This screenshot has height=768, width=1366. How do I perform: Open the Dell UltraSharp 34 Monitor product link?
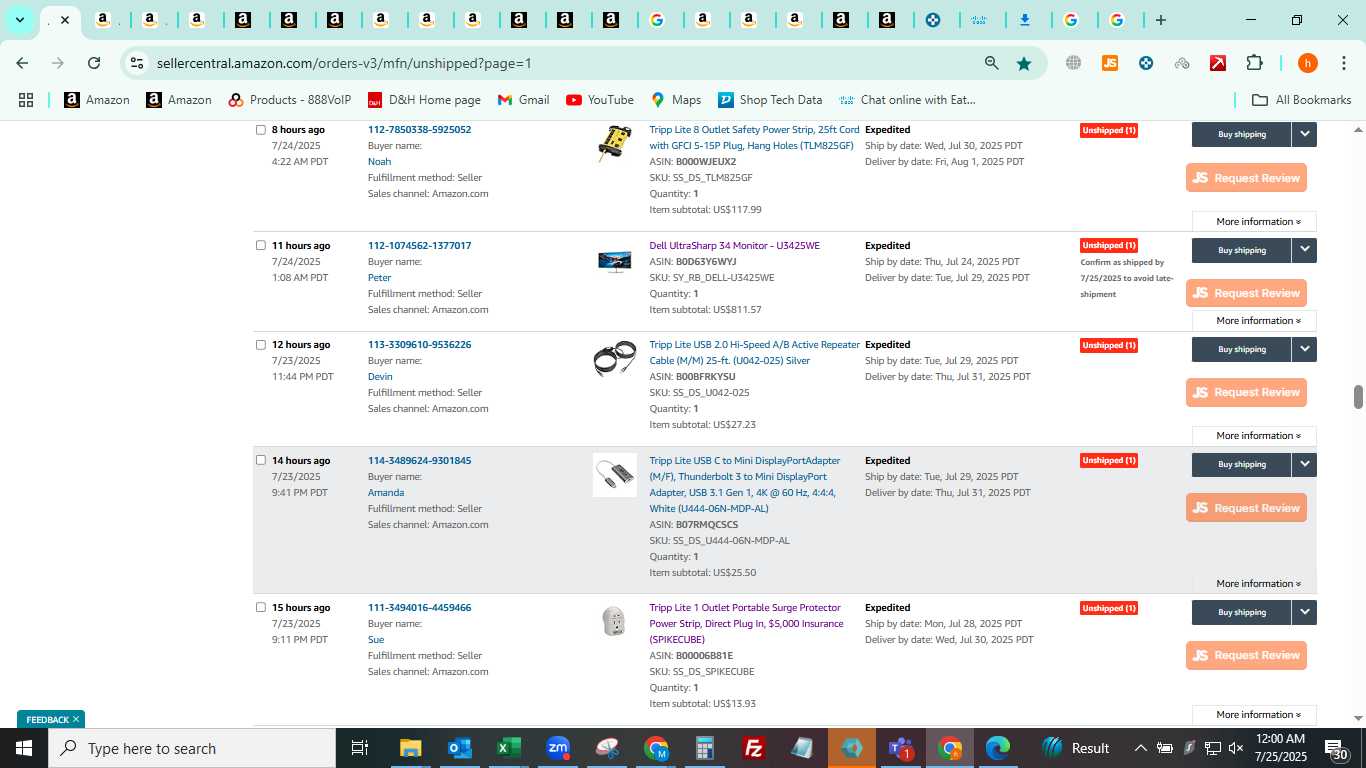click(x=734, y=246)
